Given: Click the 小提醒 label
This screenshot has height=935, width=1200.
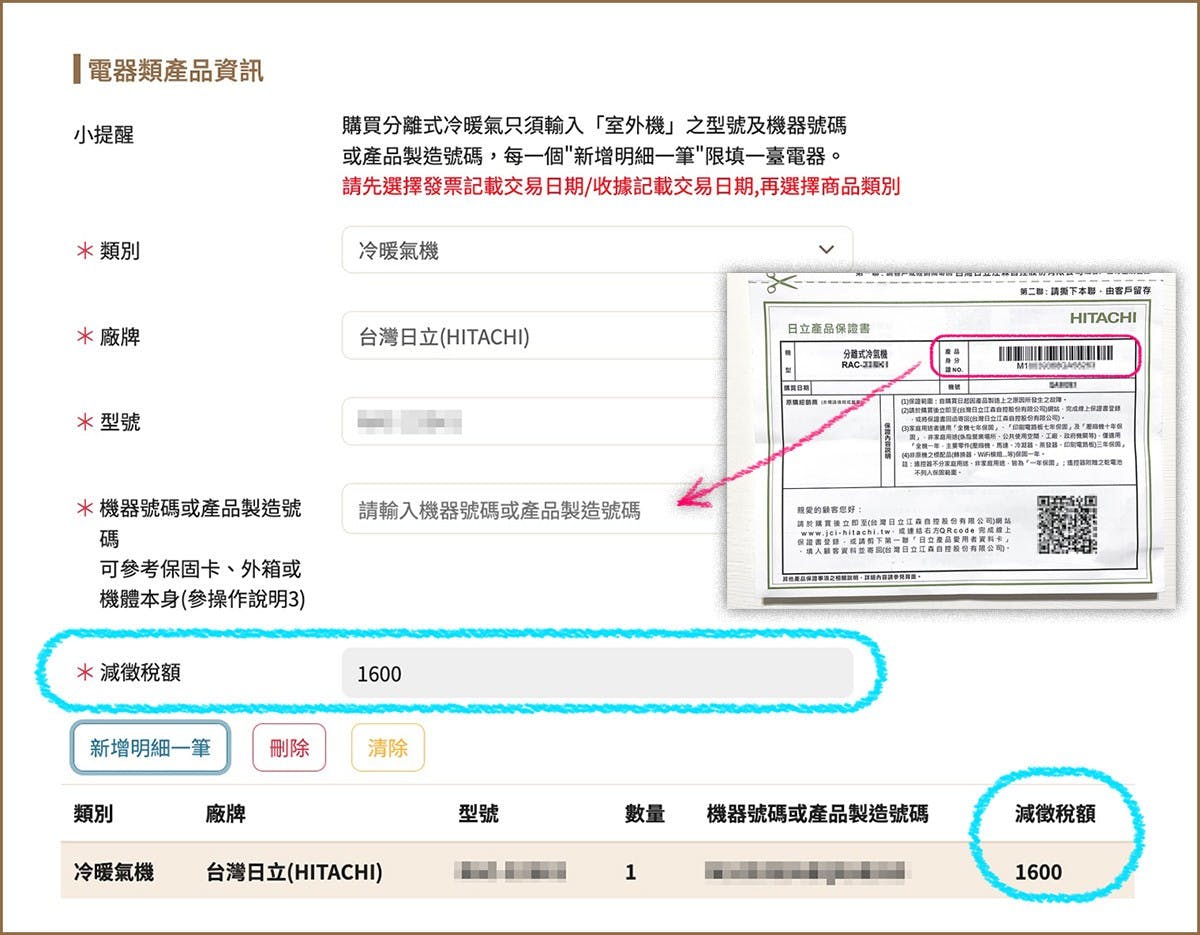Looking at the screenshot, I should click(103, 135).
